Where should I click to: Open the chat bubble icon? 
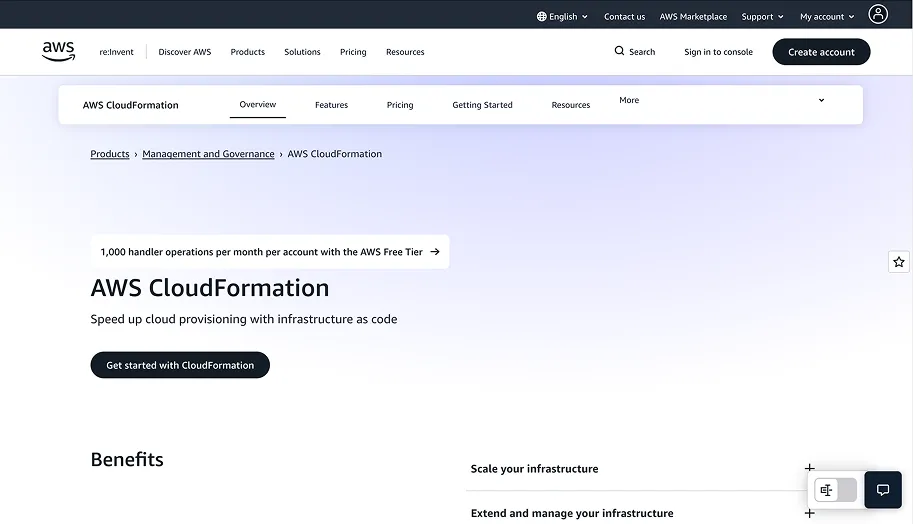point(883,490)
